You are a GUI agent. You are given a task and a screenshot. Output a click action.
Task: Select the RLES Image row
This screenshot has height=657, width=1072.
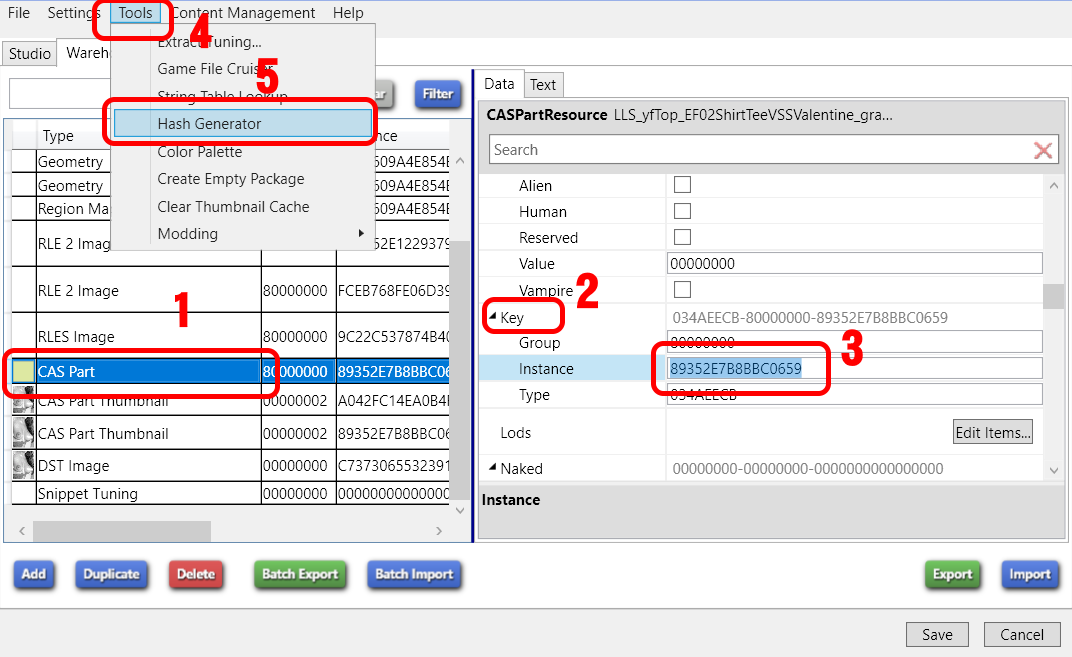click(x=230, y=336)
